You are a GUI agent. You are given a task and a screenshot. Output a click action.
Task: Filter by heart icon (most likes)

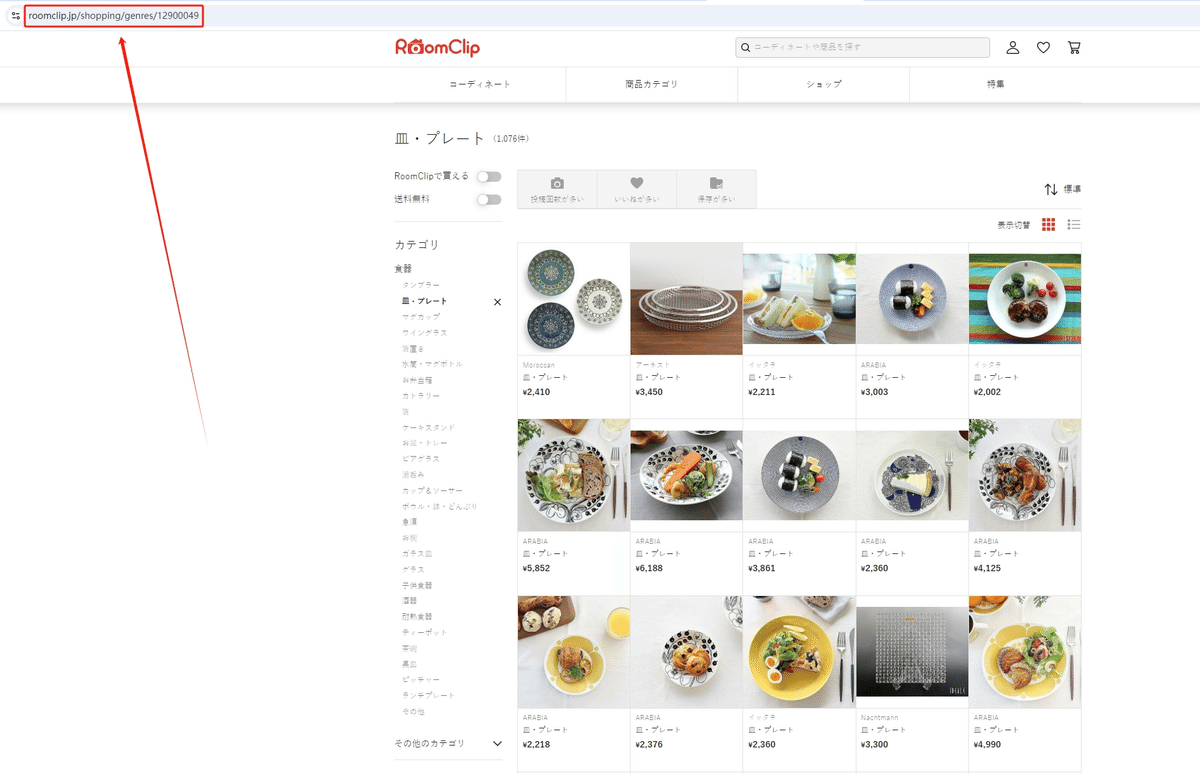(x=637, y=189)
